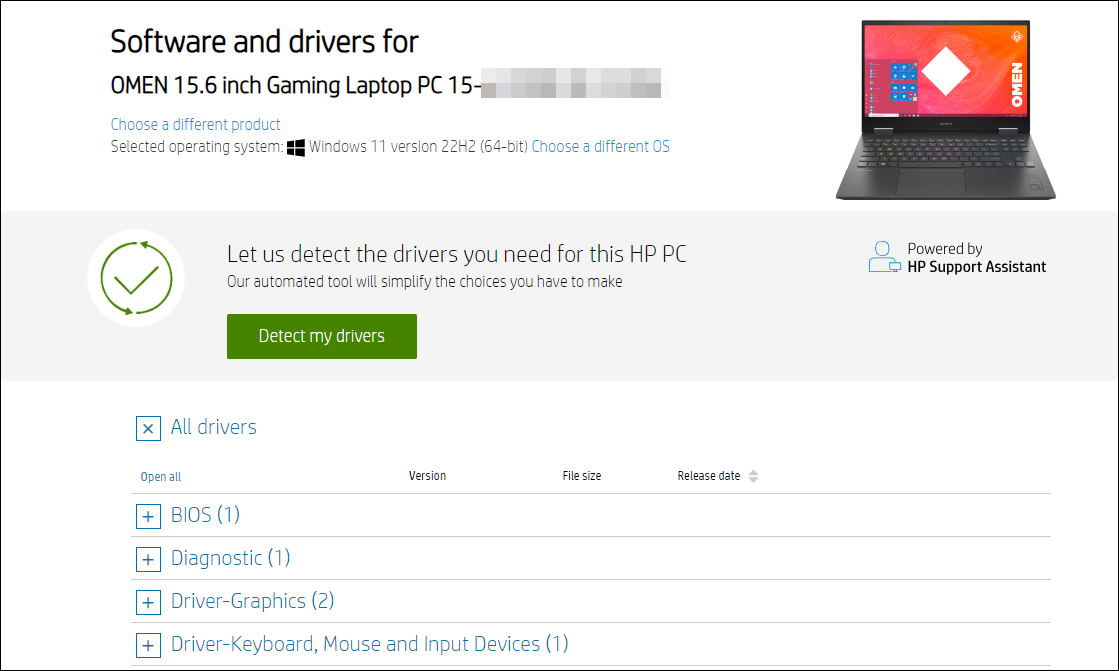Image resolution: width=1119 pixels, height=671 pixels.
Task: Click the Windows logo beside selected operating system
Action: (x=295, y=146)
